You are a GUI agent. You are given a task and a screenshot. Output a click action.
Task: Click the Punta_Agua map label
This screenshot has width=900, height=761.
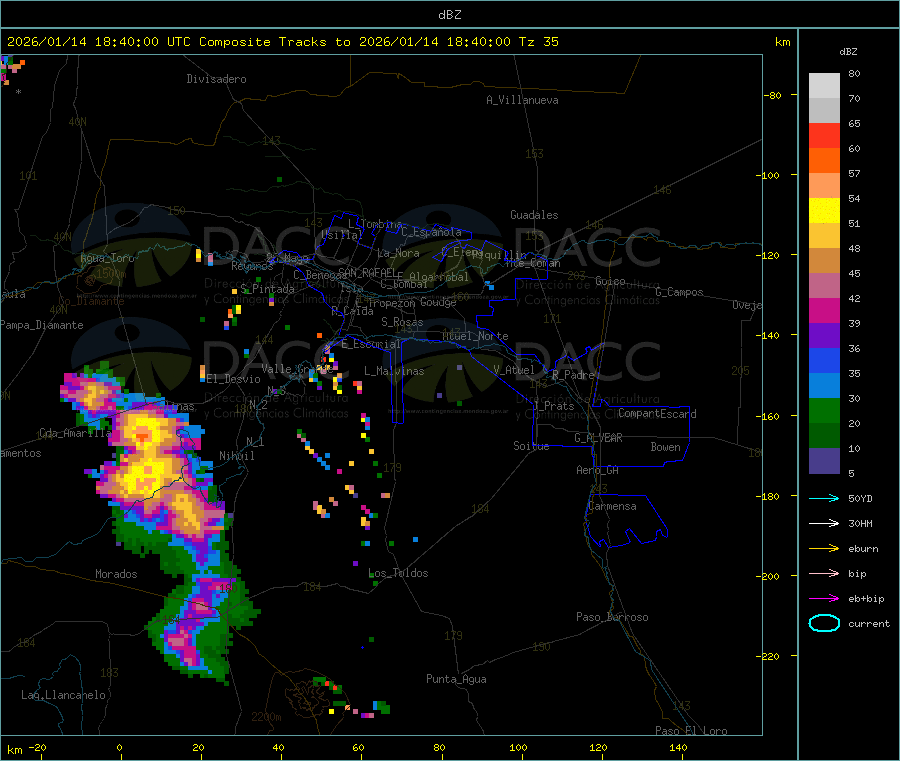pos(456,679)
